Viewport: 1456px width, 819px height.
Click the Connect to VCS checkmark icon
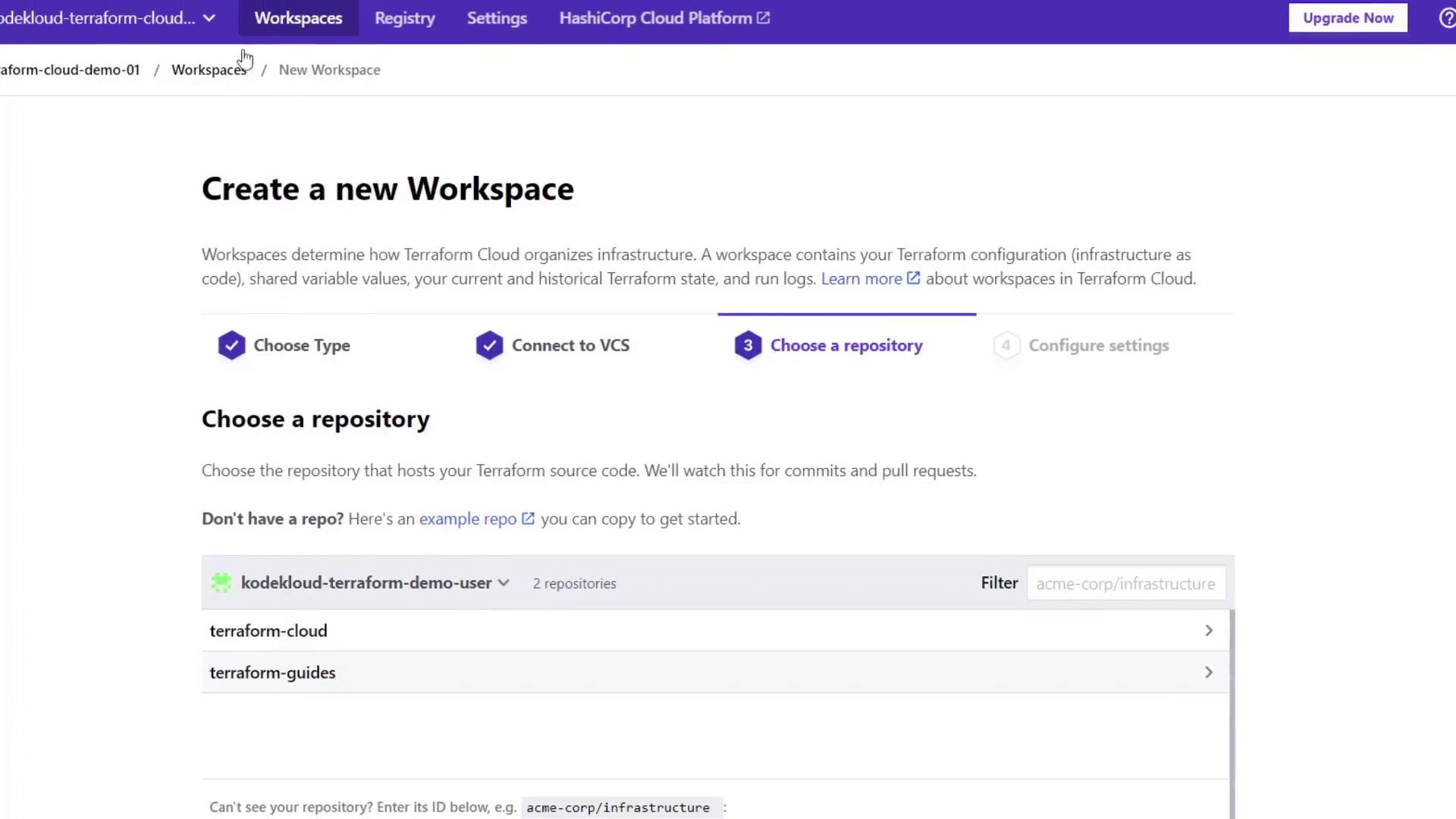[489, 346]
